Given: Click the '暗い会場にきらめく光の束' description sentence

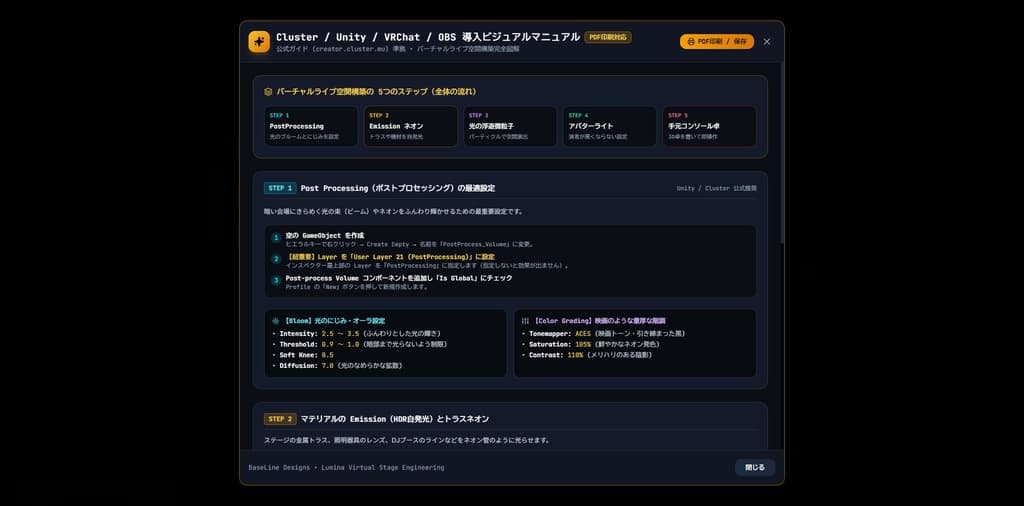Looking at the screenshot, I should [393, 212].
